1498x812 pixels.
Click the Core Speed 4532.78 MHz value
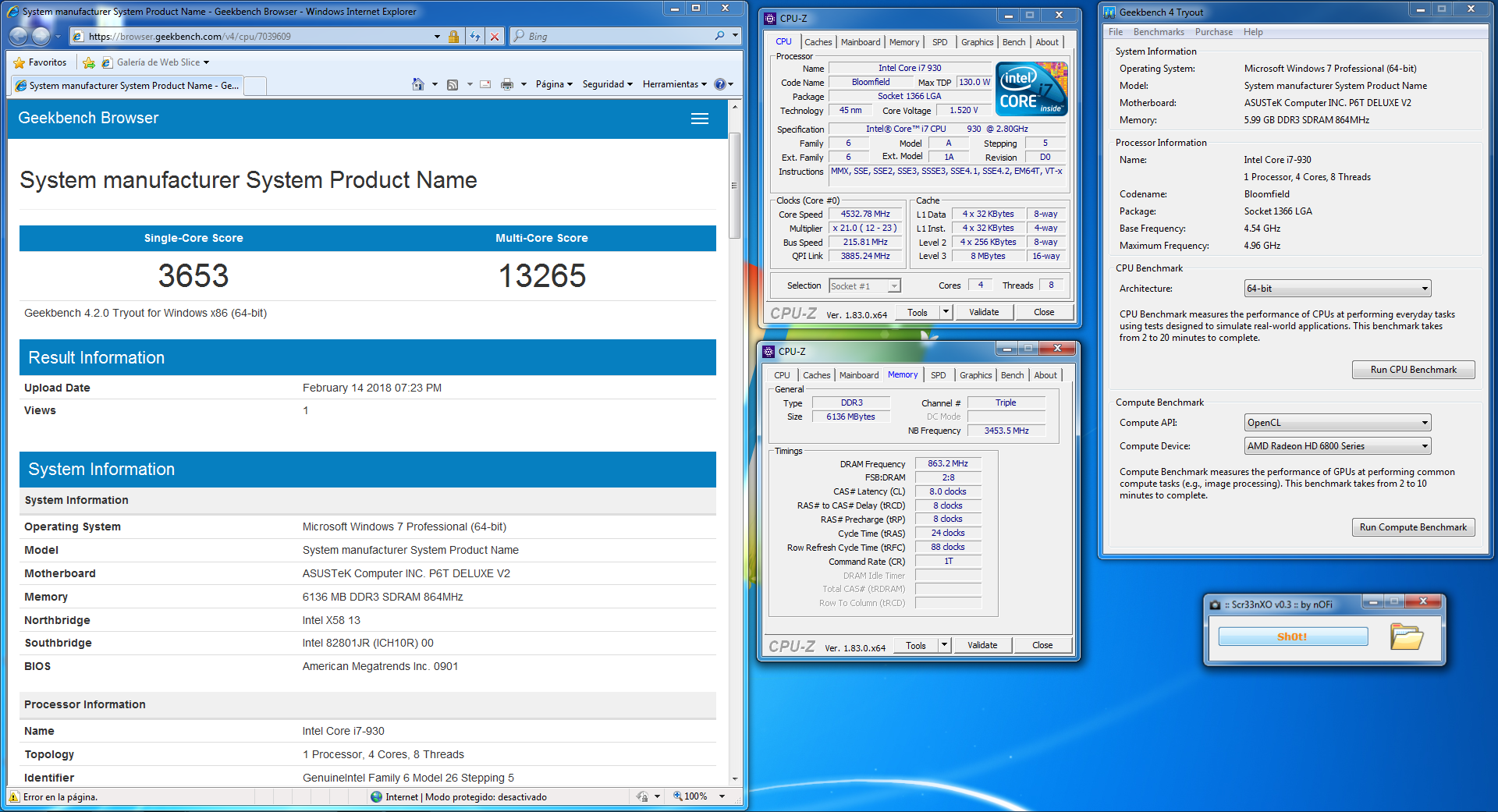click(x=865, y=214)
